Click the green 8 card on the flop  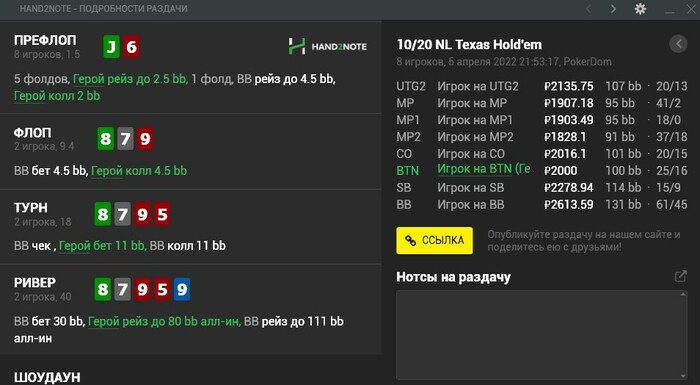(105, 139)
